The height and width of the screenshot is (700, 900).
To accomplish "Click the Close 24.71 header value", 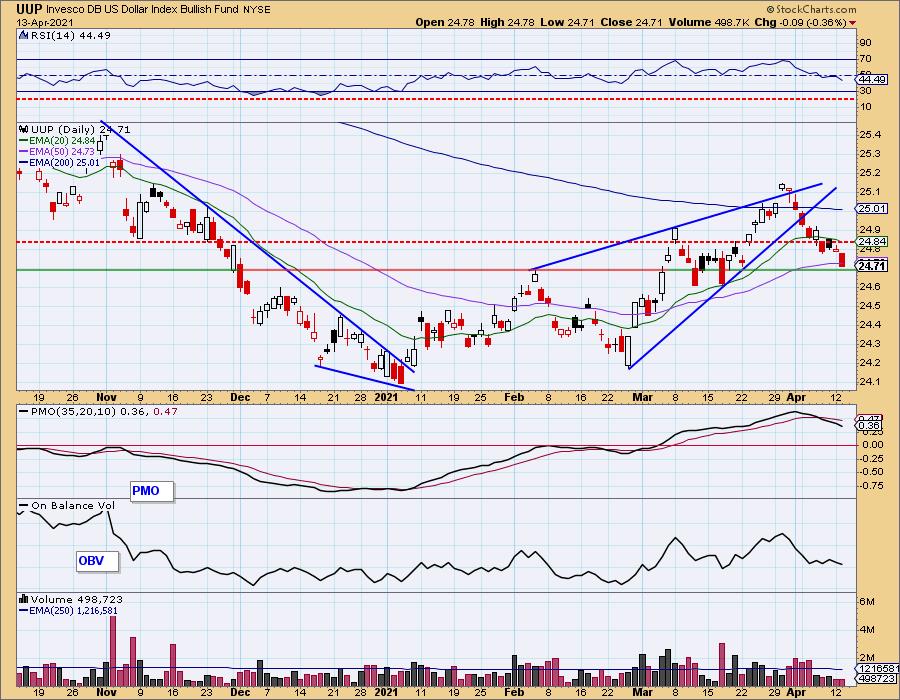I will pyautogui.click(x=631, y=22).
